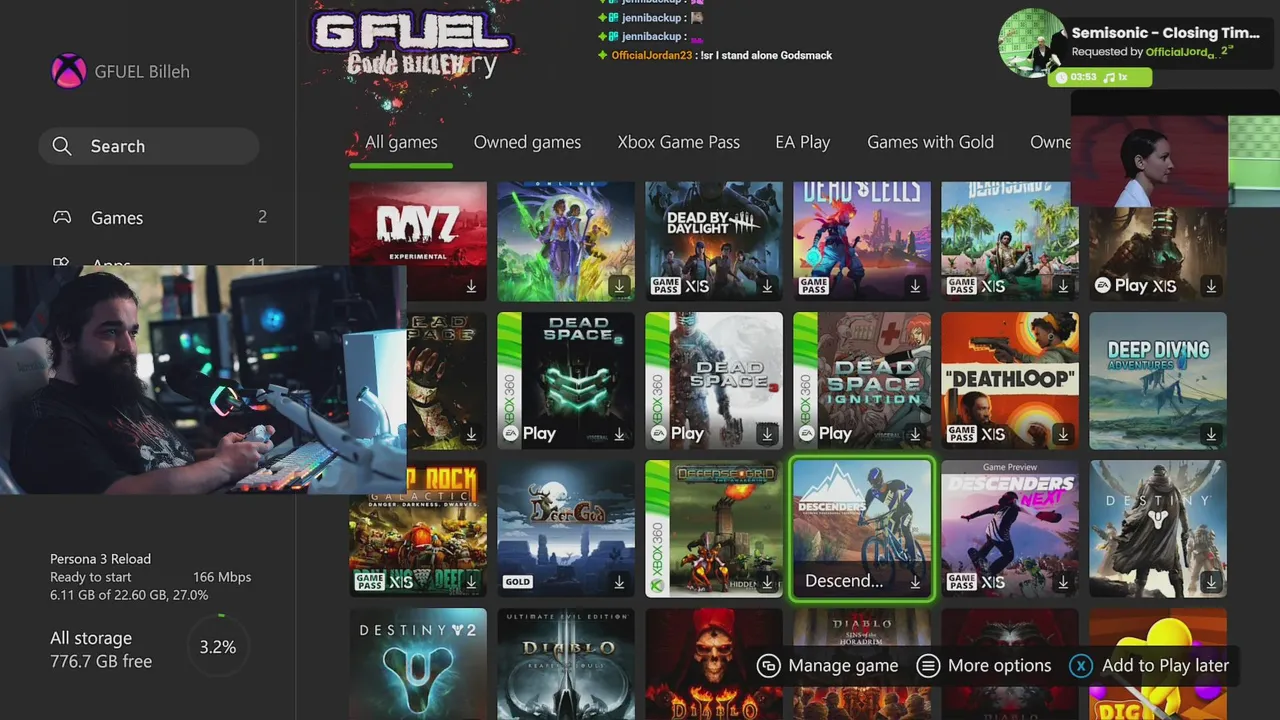
Task: Click the All storage 3.2% usage ring
Action: [218, 647]
